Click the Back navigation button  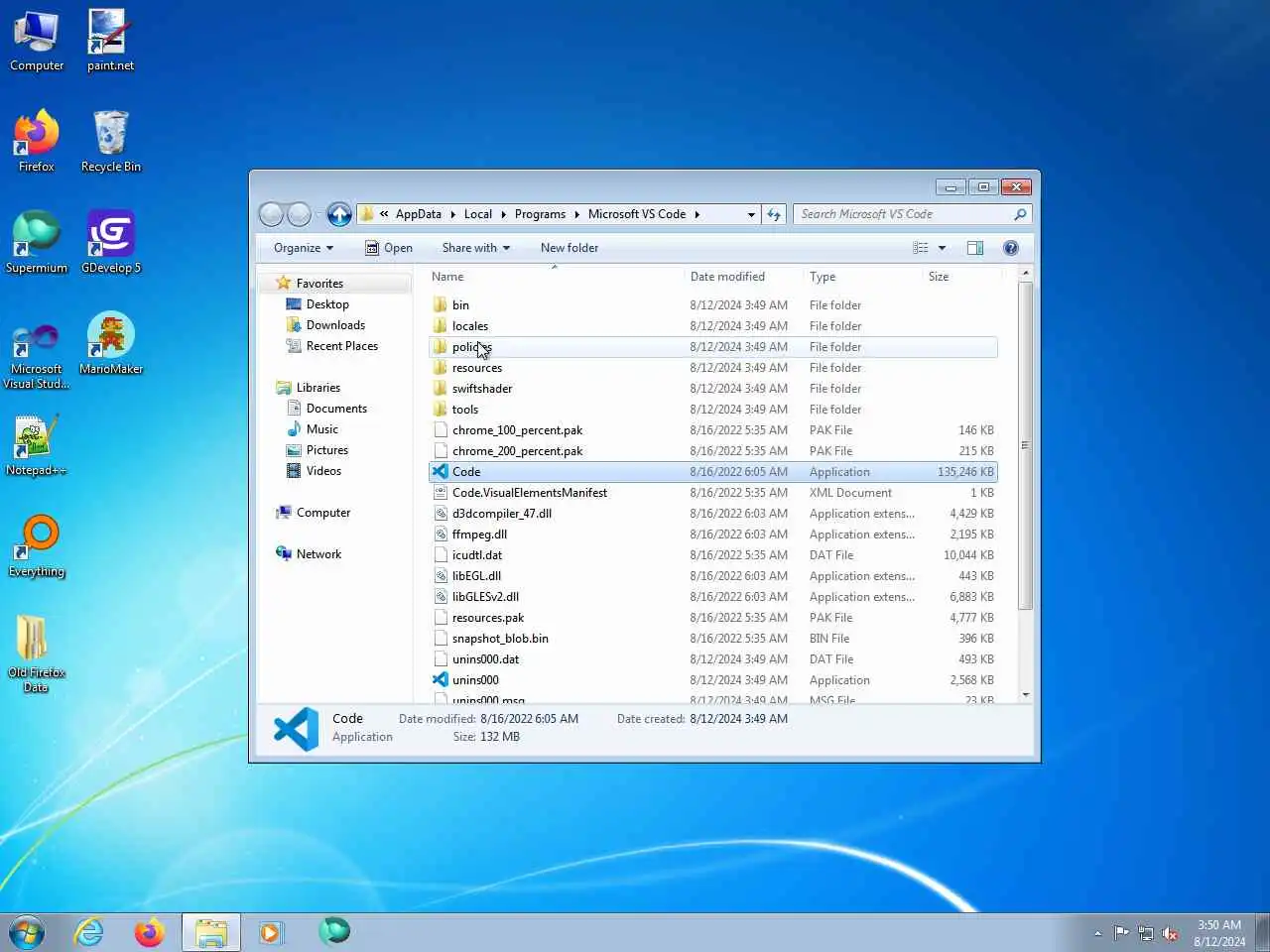[x=271, y=214]
